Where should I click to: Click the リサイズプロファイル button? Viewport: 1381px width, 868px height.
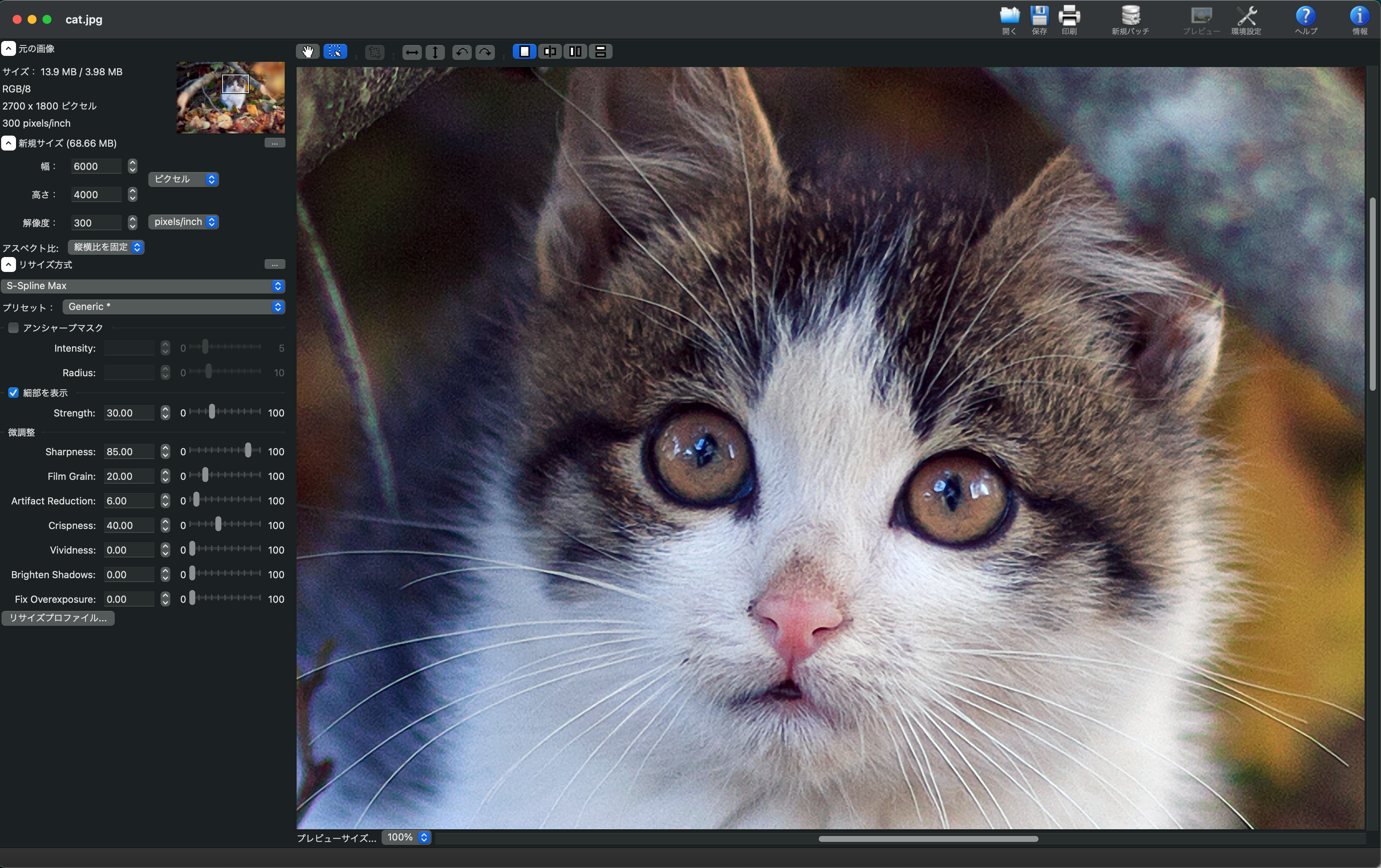pyautogui.click(x=58, y=619)
